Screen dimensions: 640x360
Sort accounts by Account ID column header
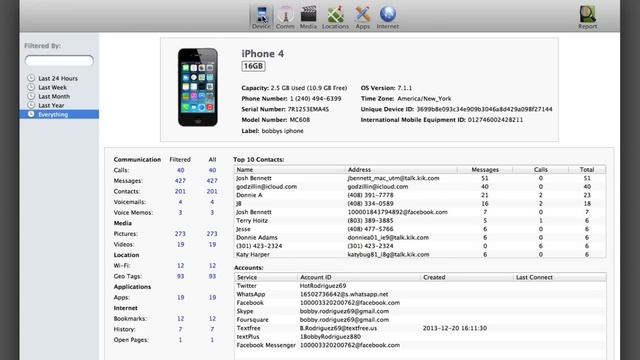pyautogui.click(x=359, y=277)
